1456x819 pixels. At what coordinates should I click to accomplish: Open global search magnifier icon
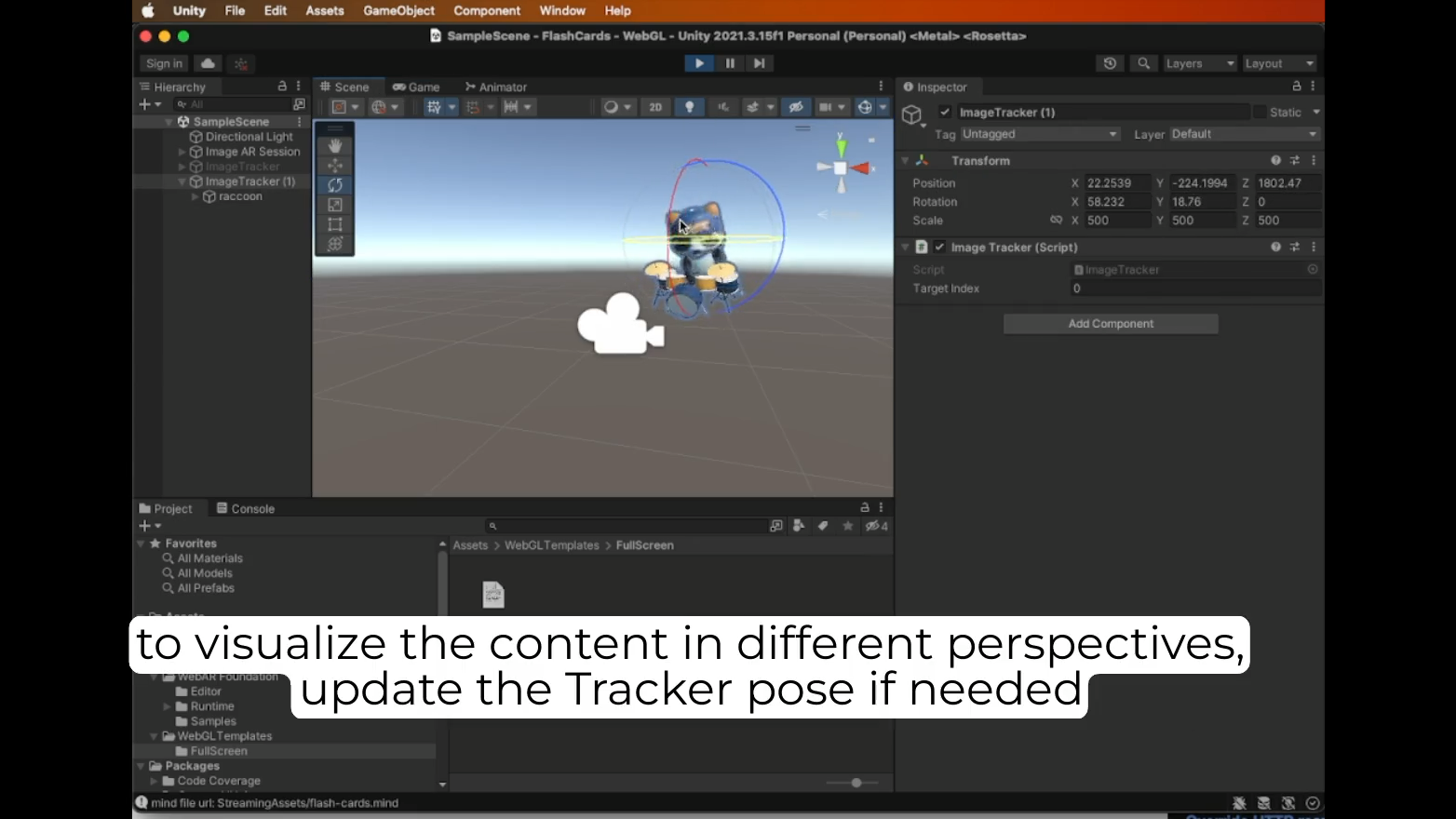1143,63
